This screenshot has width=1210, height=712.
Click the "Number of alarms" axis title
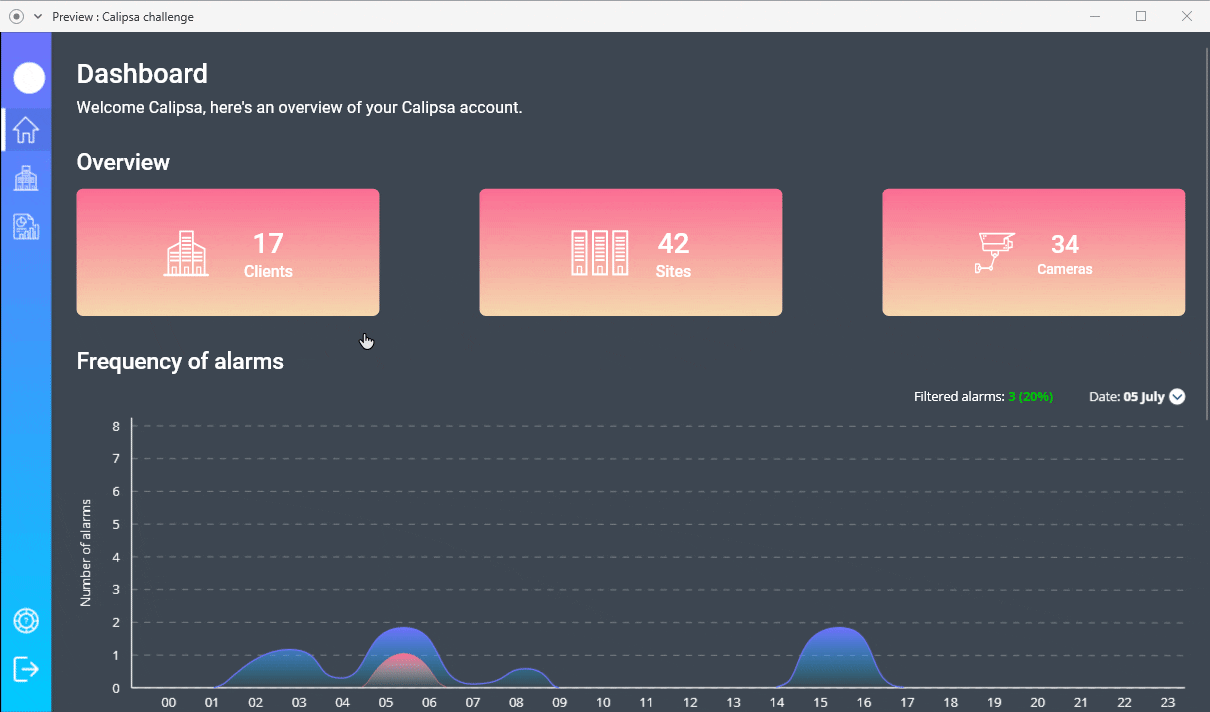[86, 552]
